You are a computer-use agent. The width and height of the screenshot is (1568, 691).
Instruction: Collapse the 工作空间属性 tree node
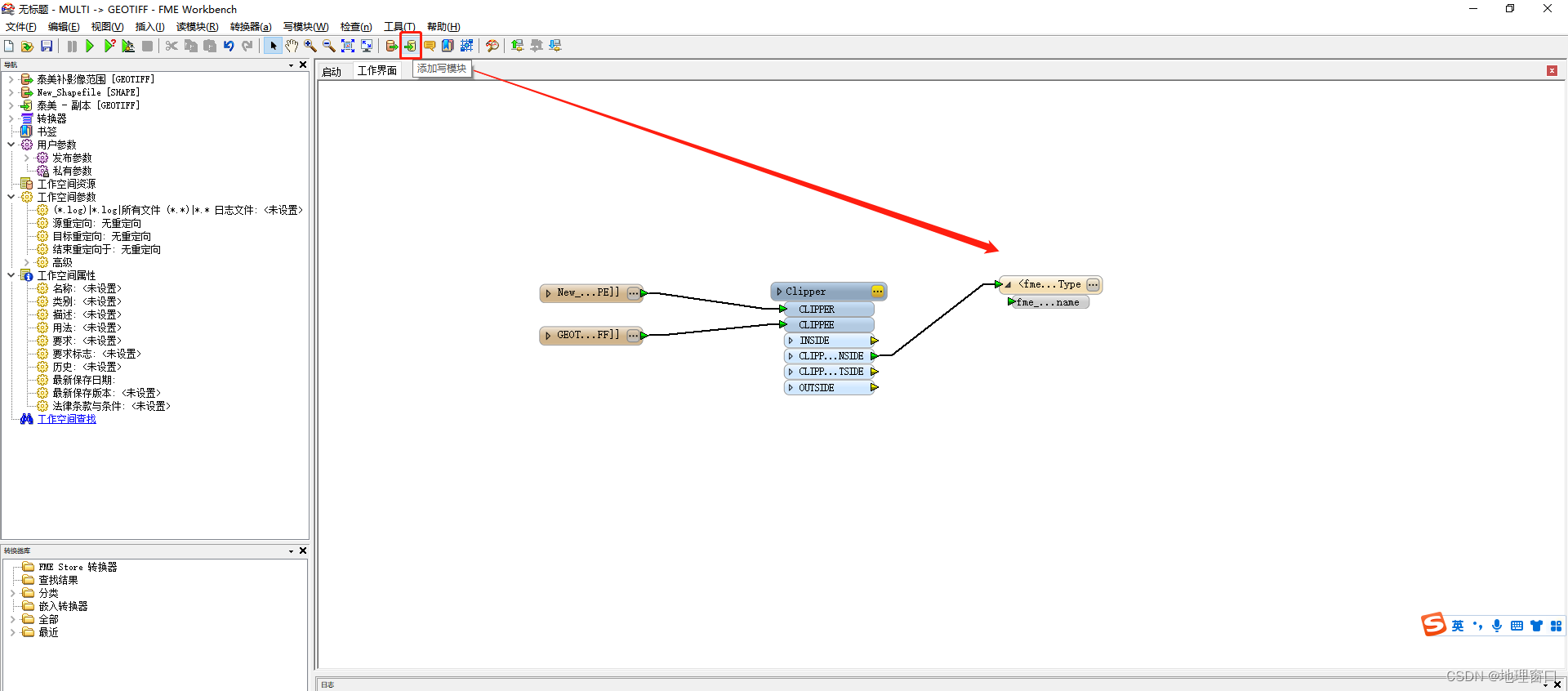pyautogui.click(x=11, y=275)
